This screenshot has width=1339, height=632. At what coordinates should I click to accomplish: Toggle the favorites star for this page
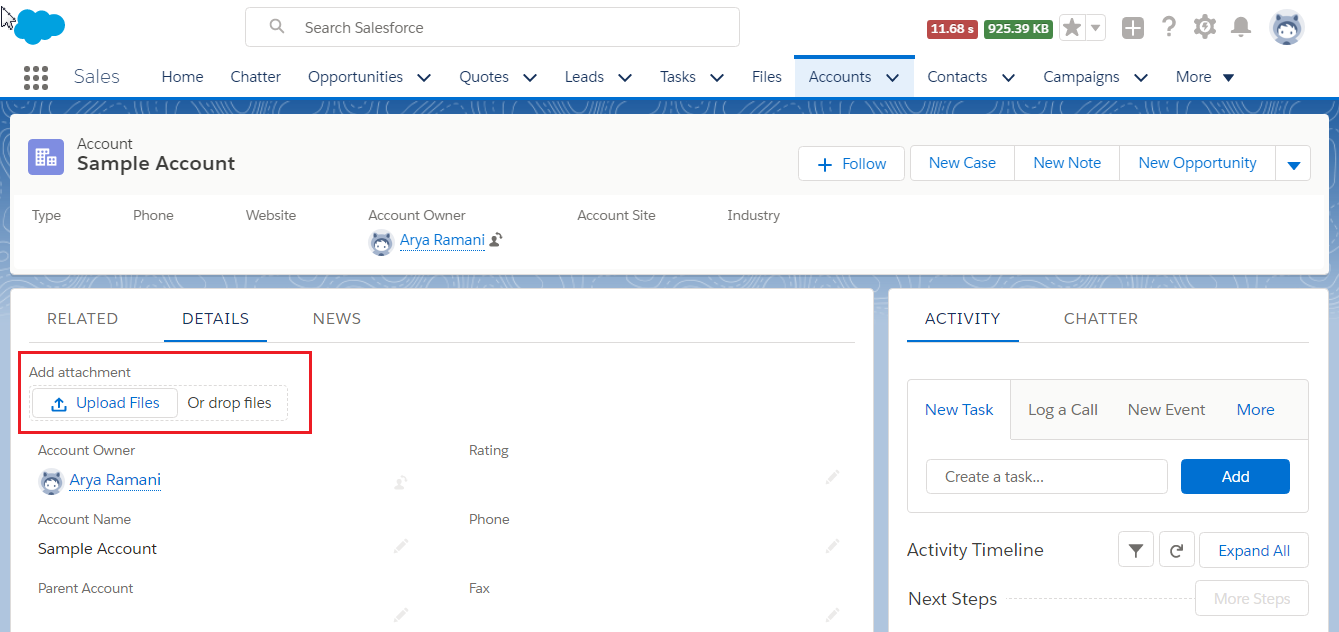click(1071, 27)
